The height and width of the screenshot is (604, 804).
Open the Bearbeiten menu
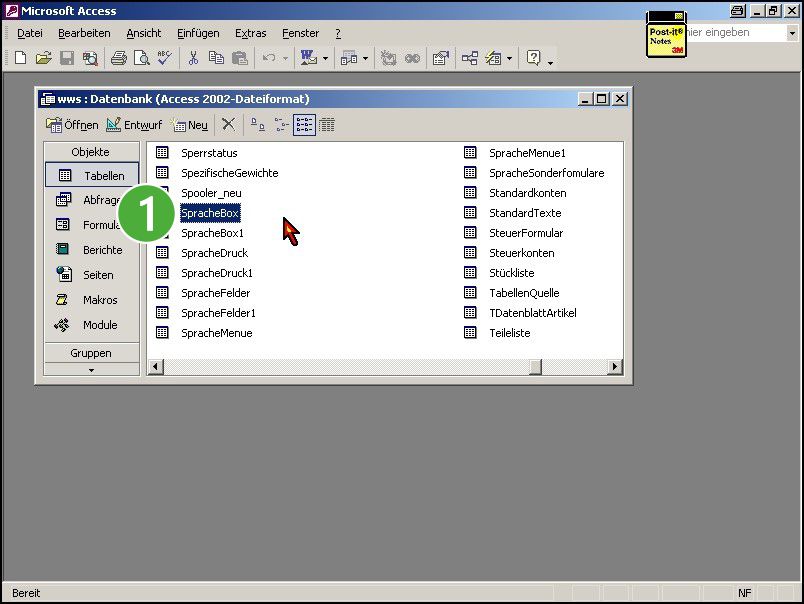point(84,33)
